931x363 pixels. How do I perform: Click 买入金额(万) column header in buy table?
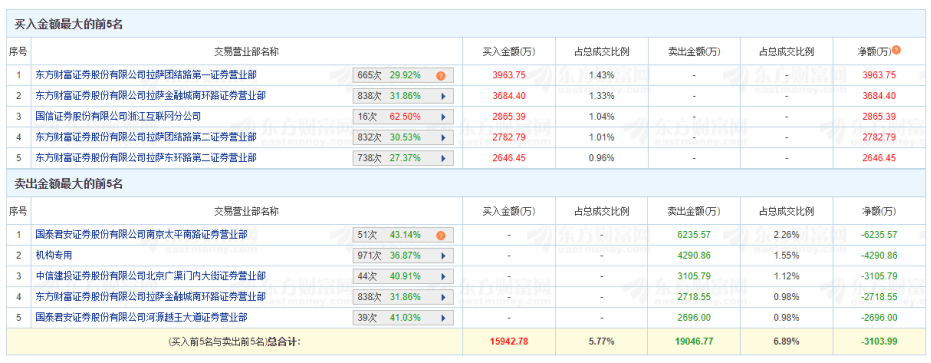tap(509, 52)
